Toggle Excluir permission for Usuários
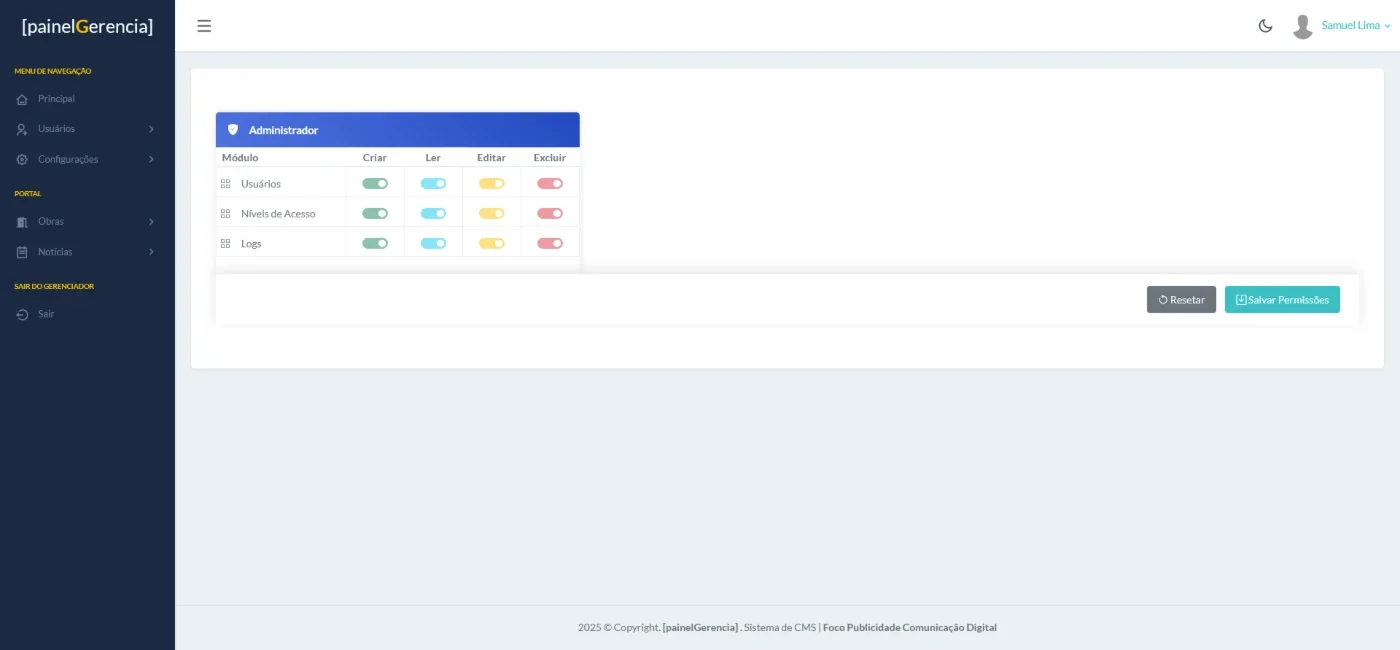This screenshot has height=650, width=1400. pos(550,184)
